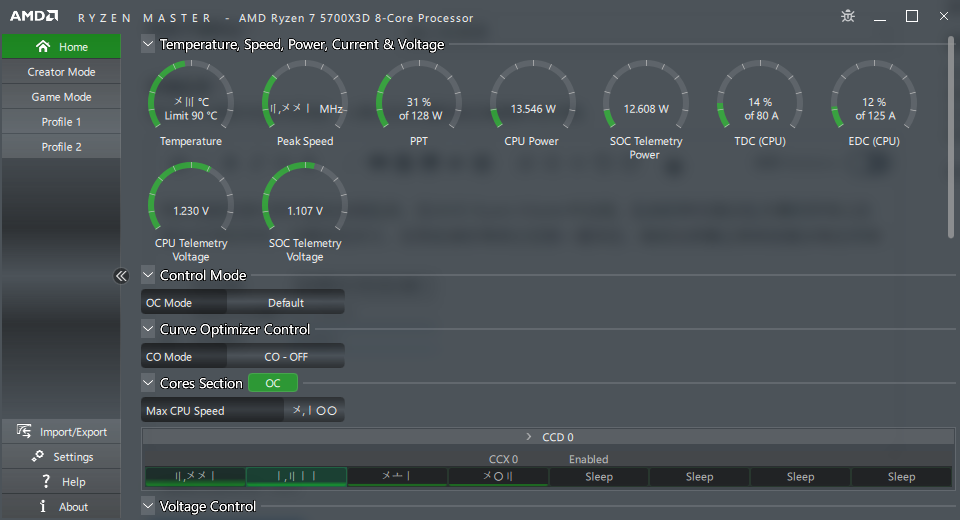
Task: Click the Settings wrench-gear icon
Action: pyautogui.click(x=38, y=456)
